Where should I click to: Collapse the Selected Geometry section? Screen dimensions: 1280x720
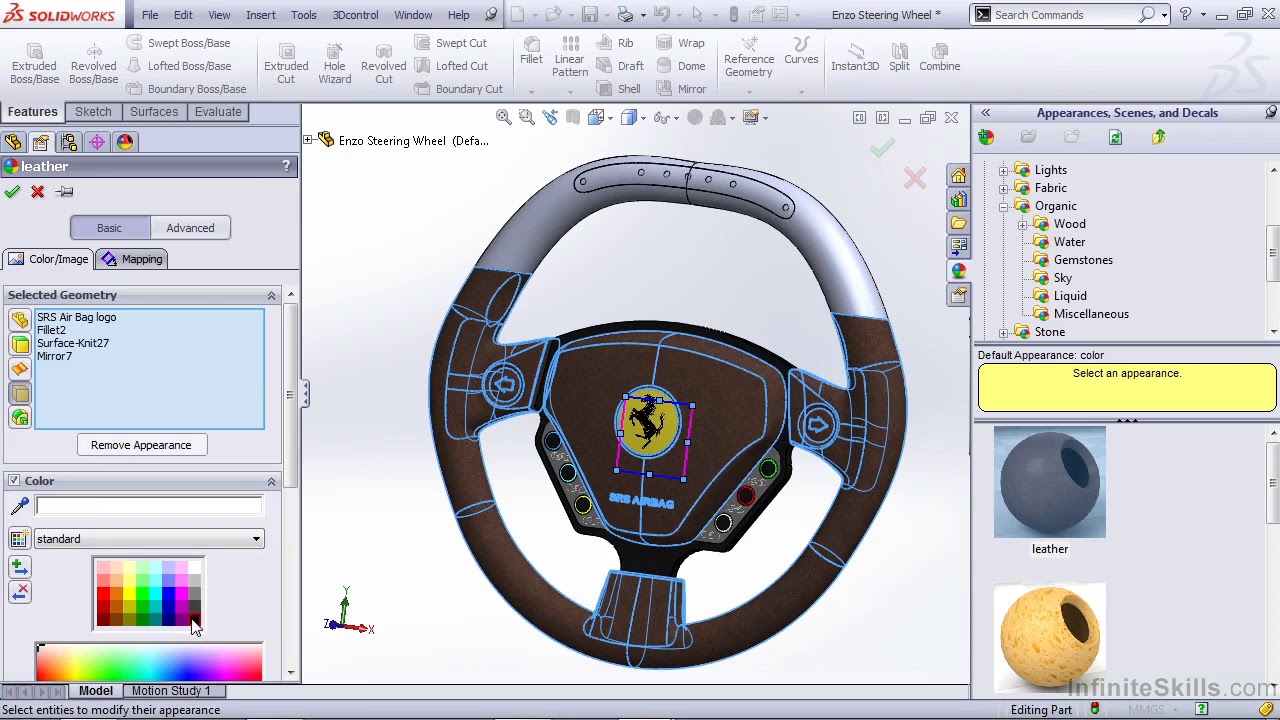(271, 295)
